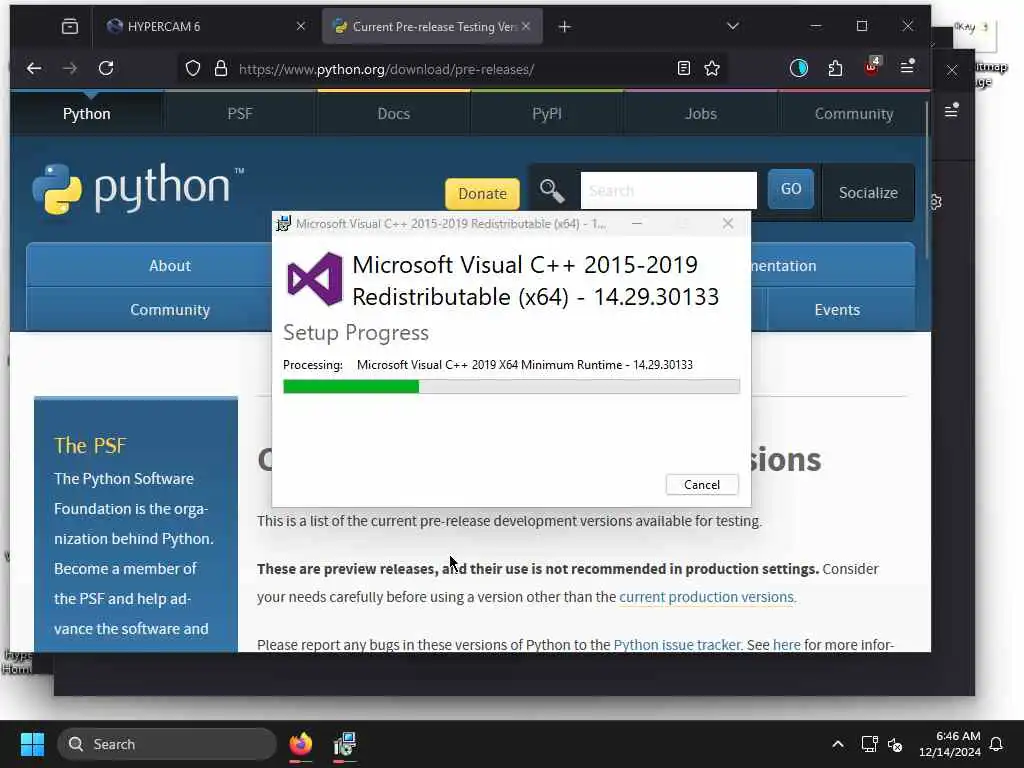Image resolution: width=1024 pixels, height=768 pixels.
Task: Open the Docs top navigation tab
Action: tap(394, 114)
